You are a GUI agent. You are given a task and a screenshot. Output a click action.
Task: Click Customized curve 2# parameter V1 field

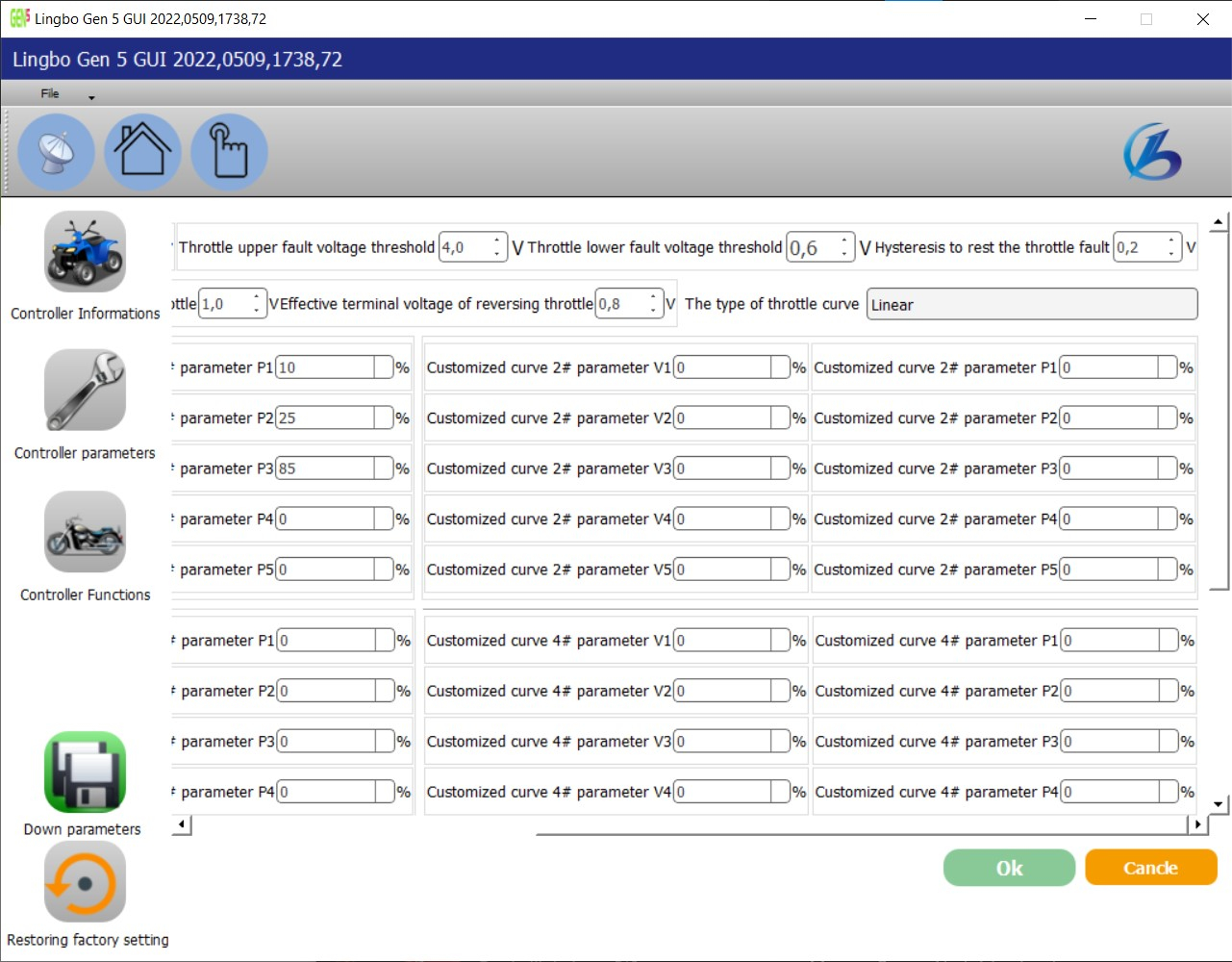click(722, 367)
